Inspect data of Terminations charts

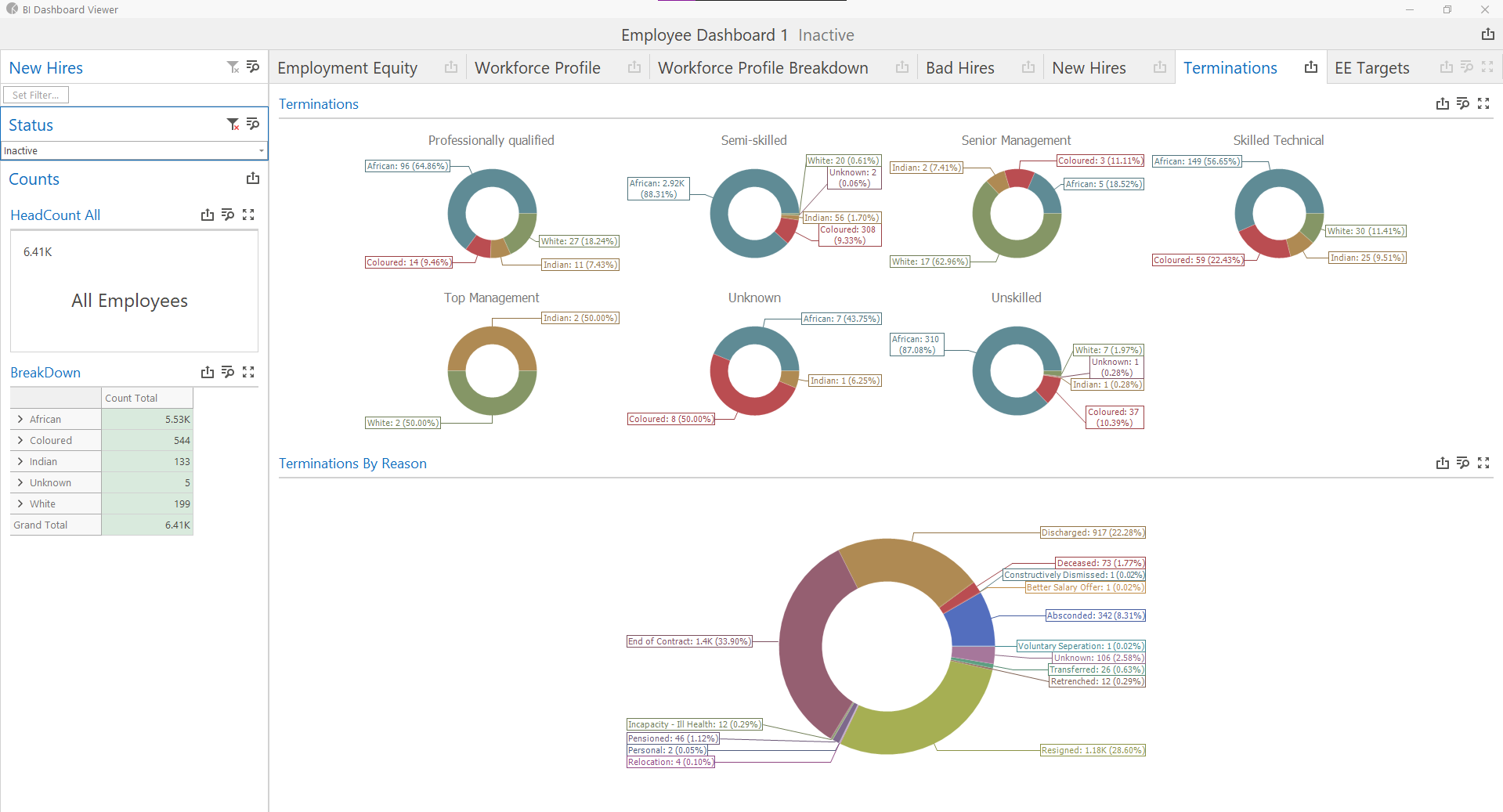click(x=1463, y=103)
